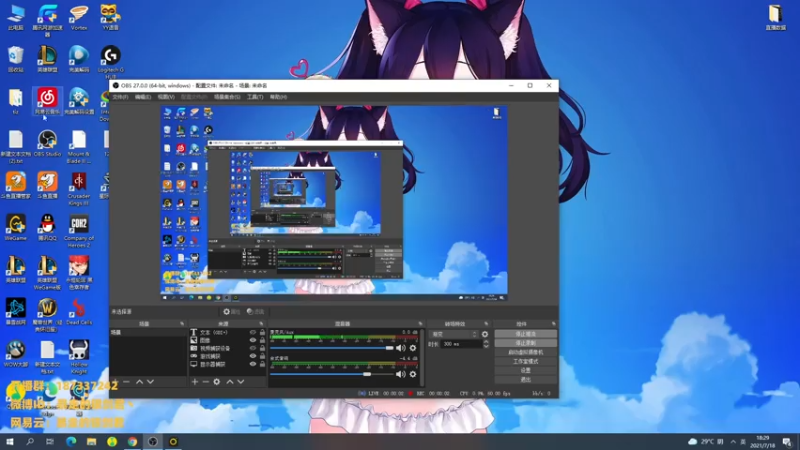Lock the Video Capture Device source

coord(262,348)
